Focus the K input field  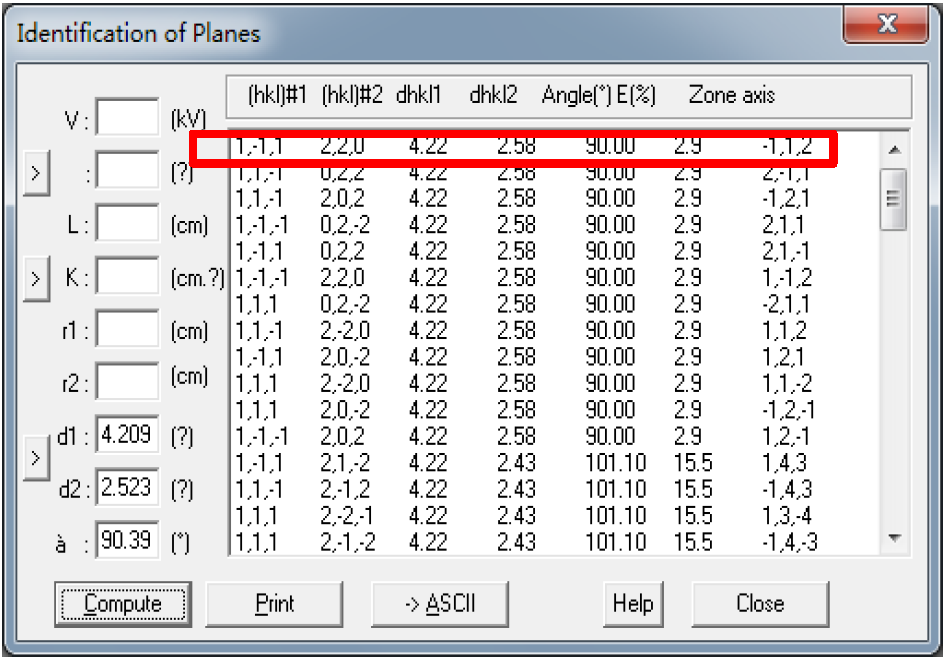pos(127,275)
